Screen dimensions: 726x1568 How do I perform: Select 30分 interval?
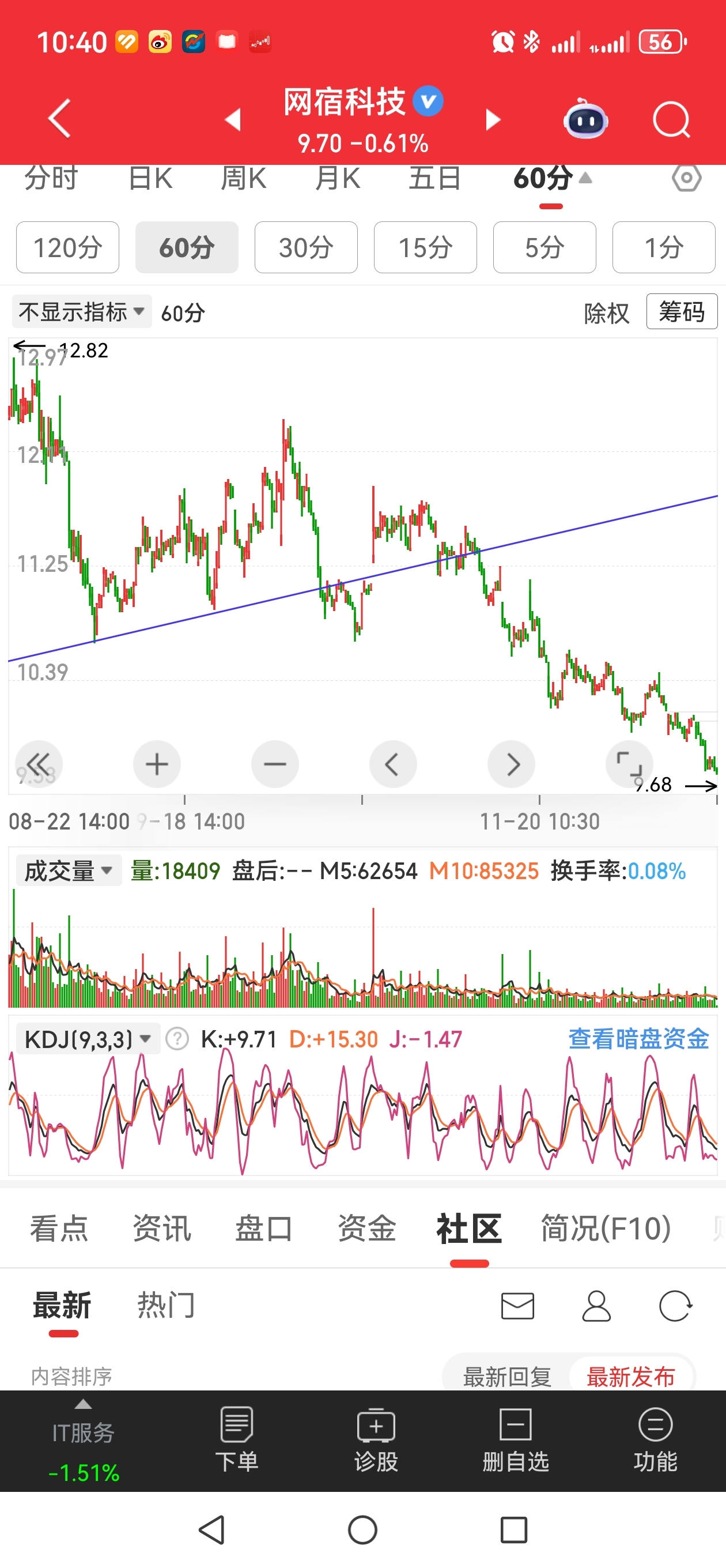pos(306,247)
